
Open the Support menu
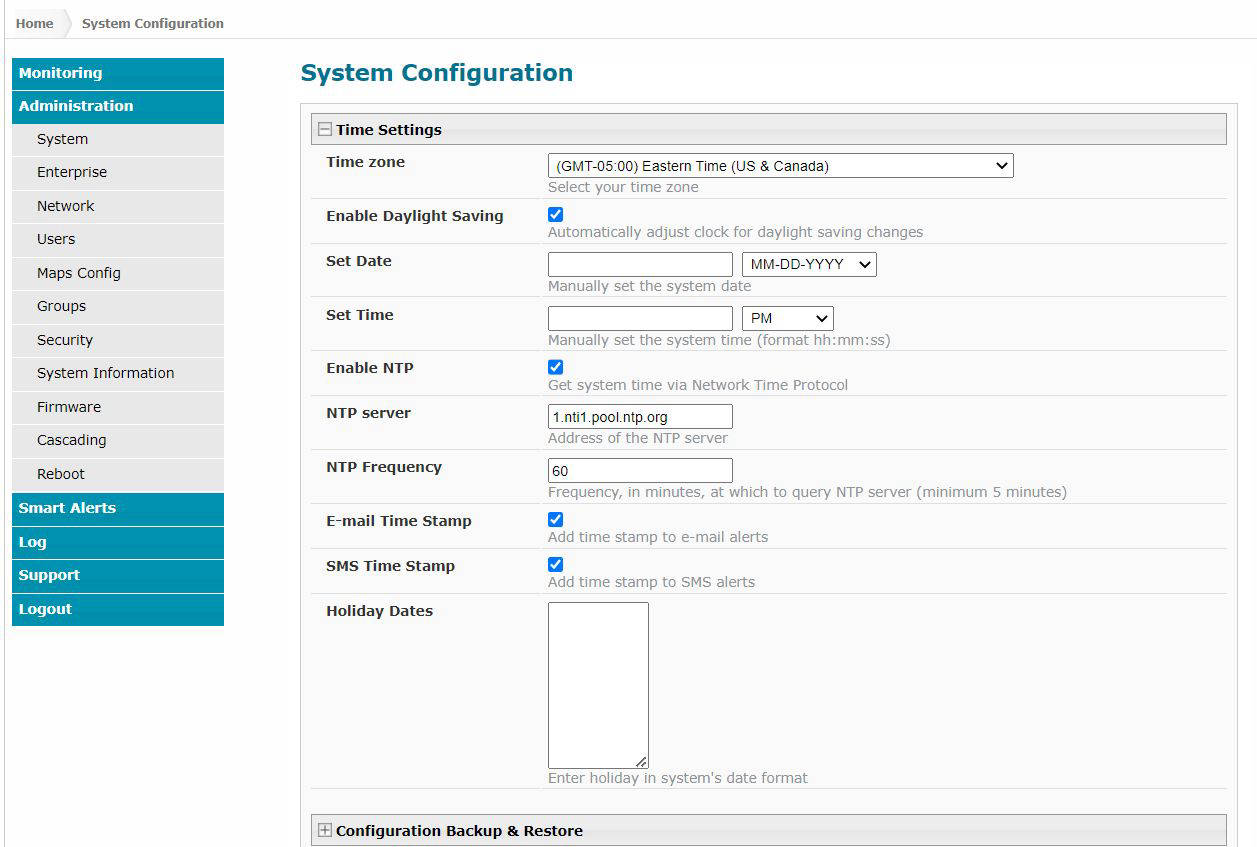point(118,575)
